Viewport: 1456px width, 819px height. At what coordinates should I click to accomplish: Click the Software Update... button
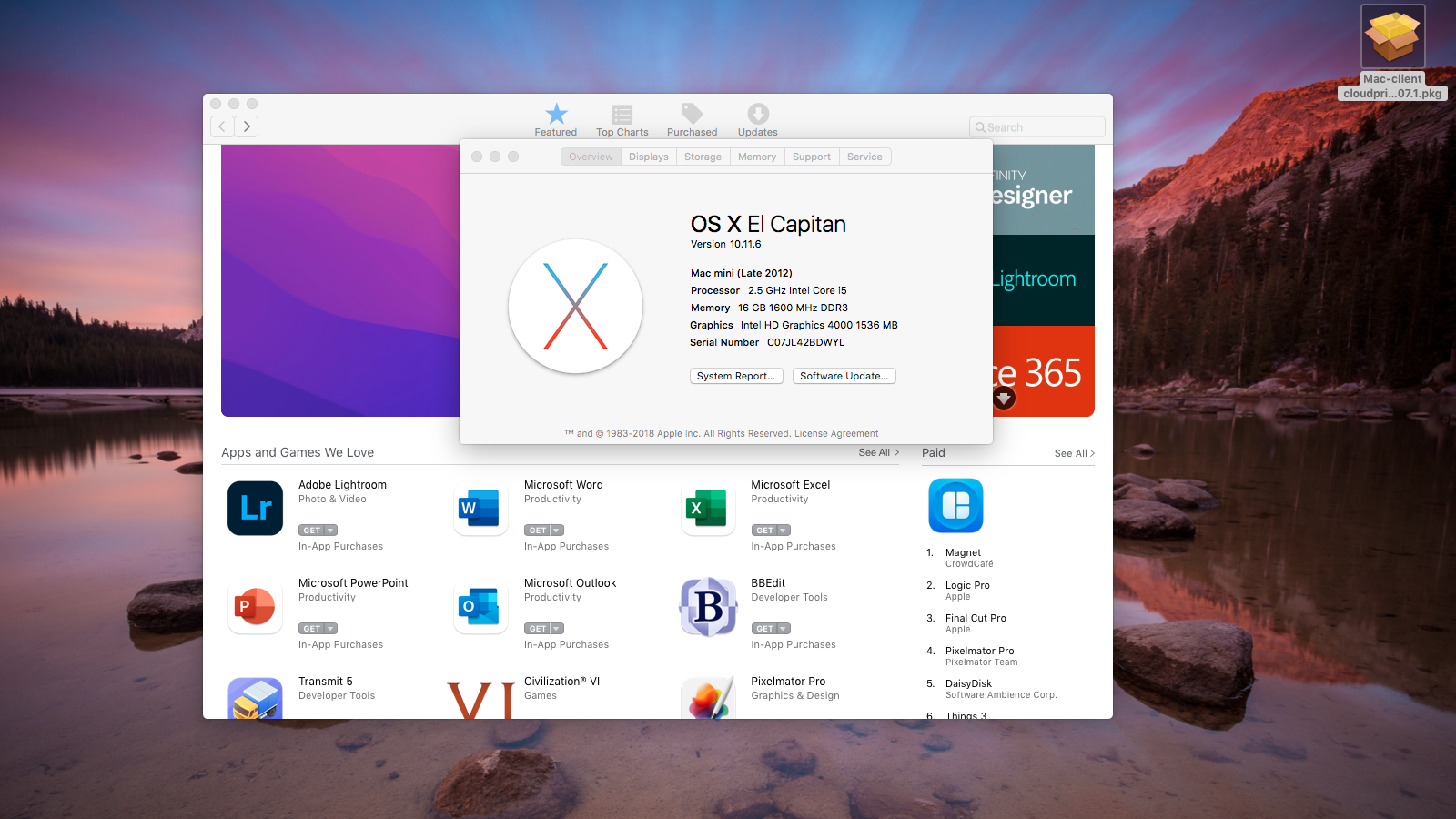point(844,376)
